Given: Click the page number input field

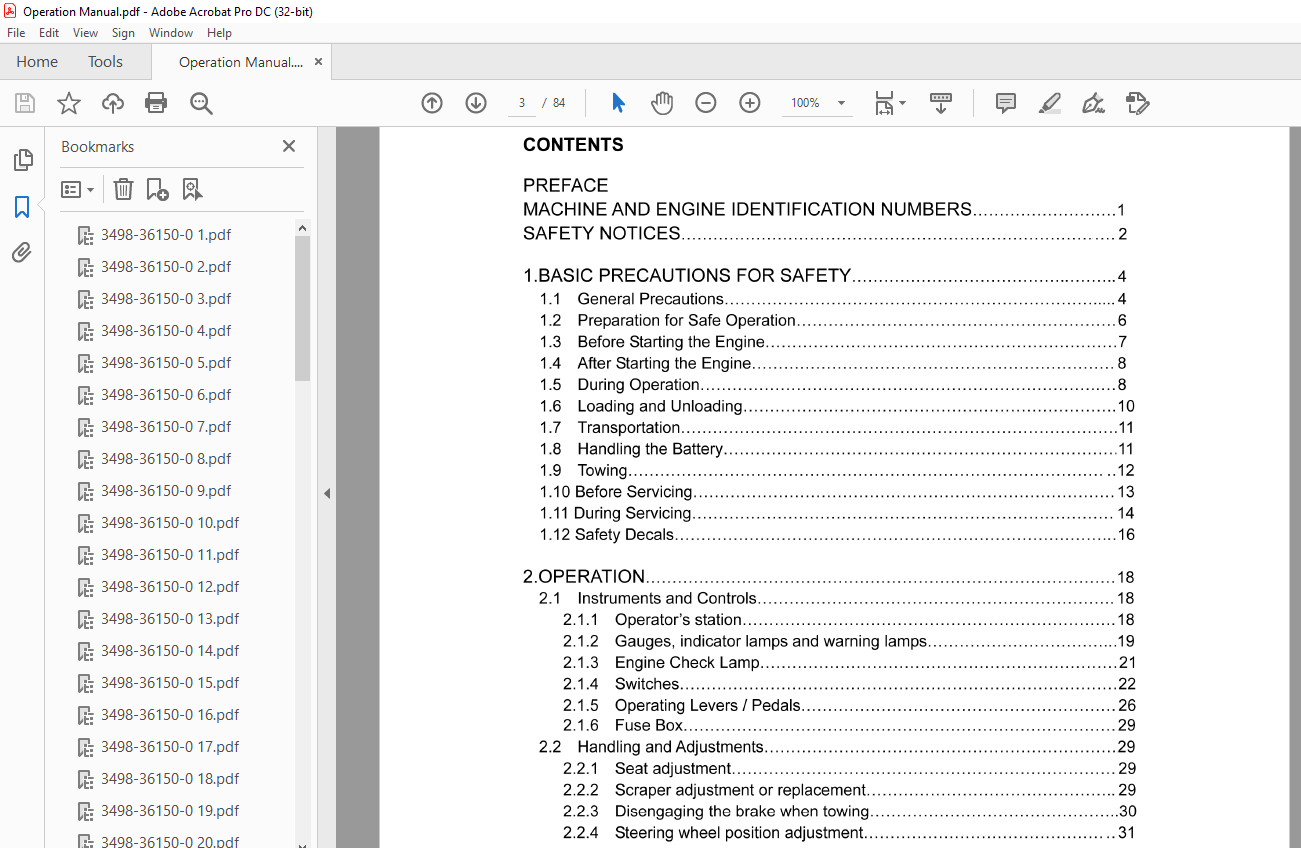Looking at the screenshot, I should click(x=521, y=103).
